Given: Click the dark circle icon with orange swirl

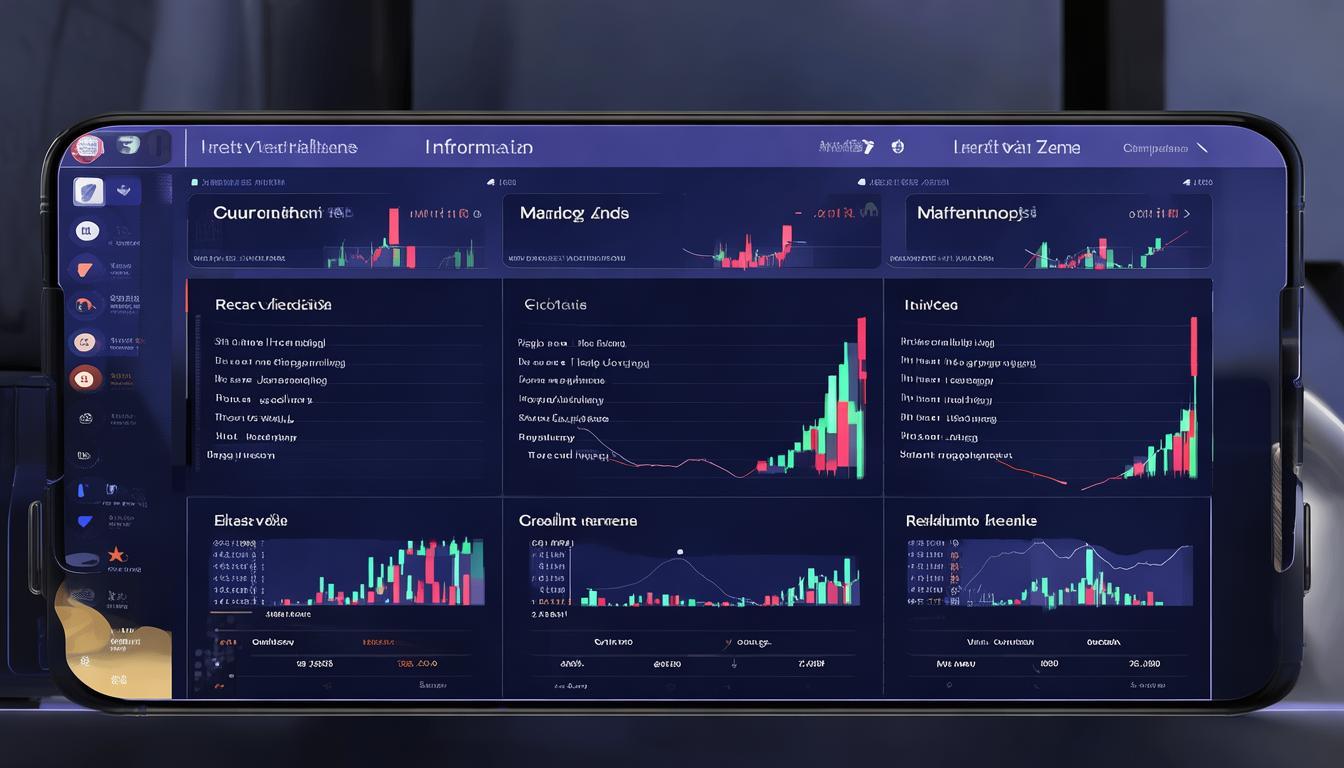Looking at the screenshot, I should pyautogui.click(x=85, y=304).
